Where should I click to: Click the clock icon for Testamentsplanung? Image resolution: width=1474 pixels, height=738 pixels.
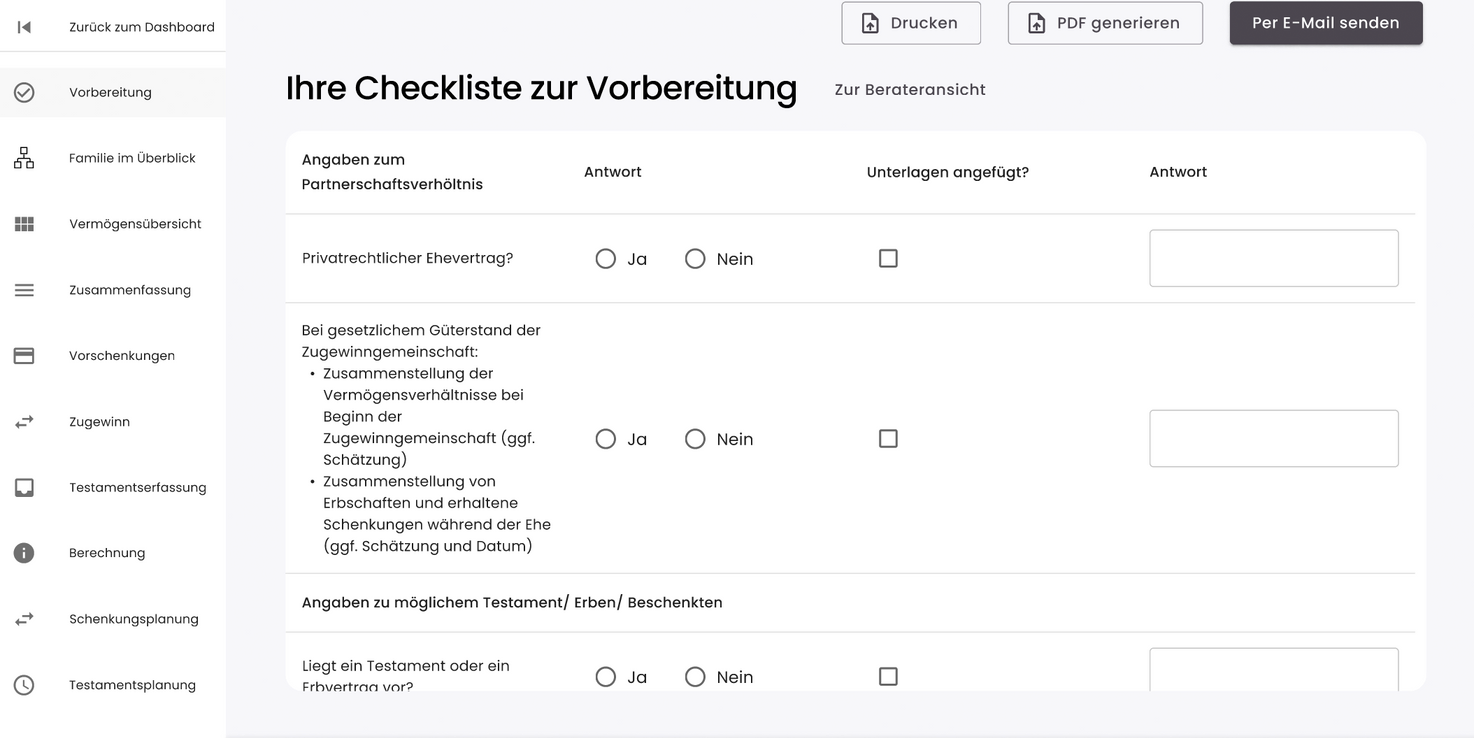[24, 685]
